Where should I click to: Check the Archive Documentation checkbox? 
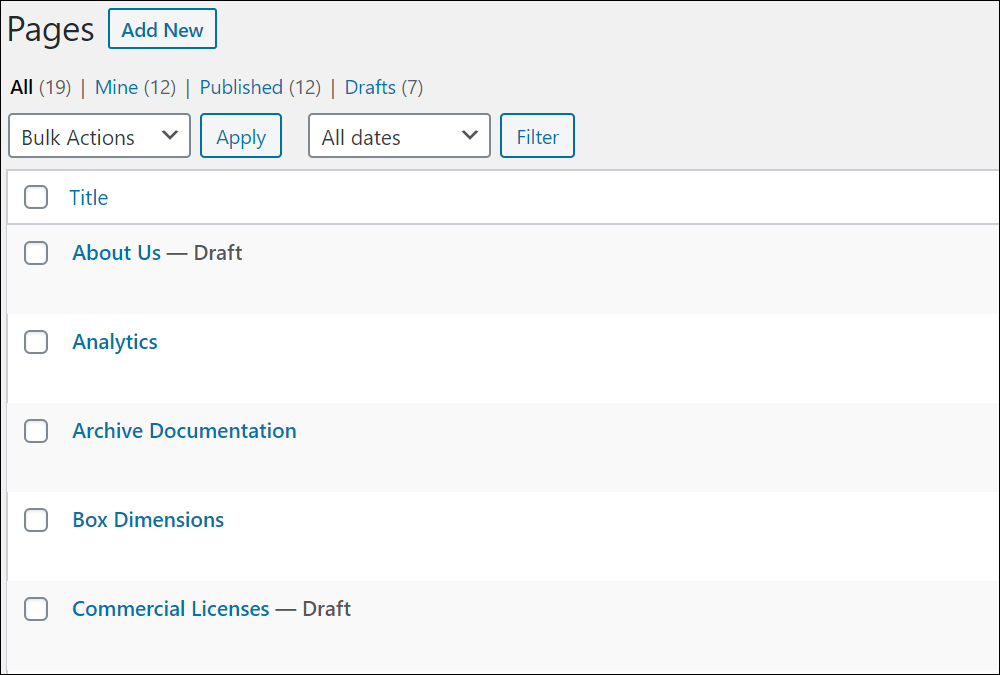pos(36,431)
